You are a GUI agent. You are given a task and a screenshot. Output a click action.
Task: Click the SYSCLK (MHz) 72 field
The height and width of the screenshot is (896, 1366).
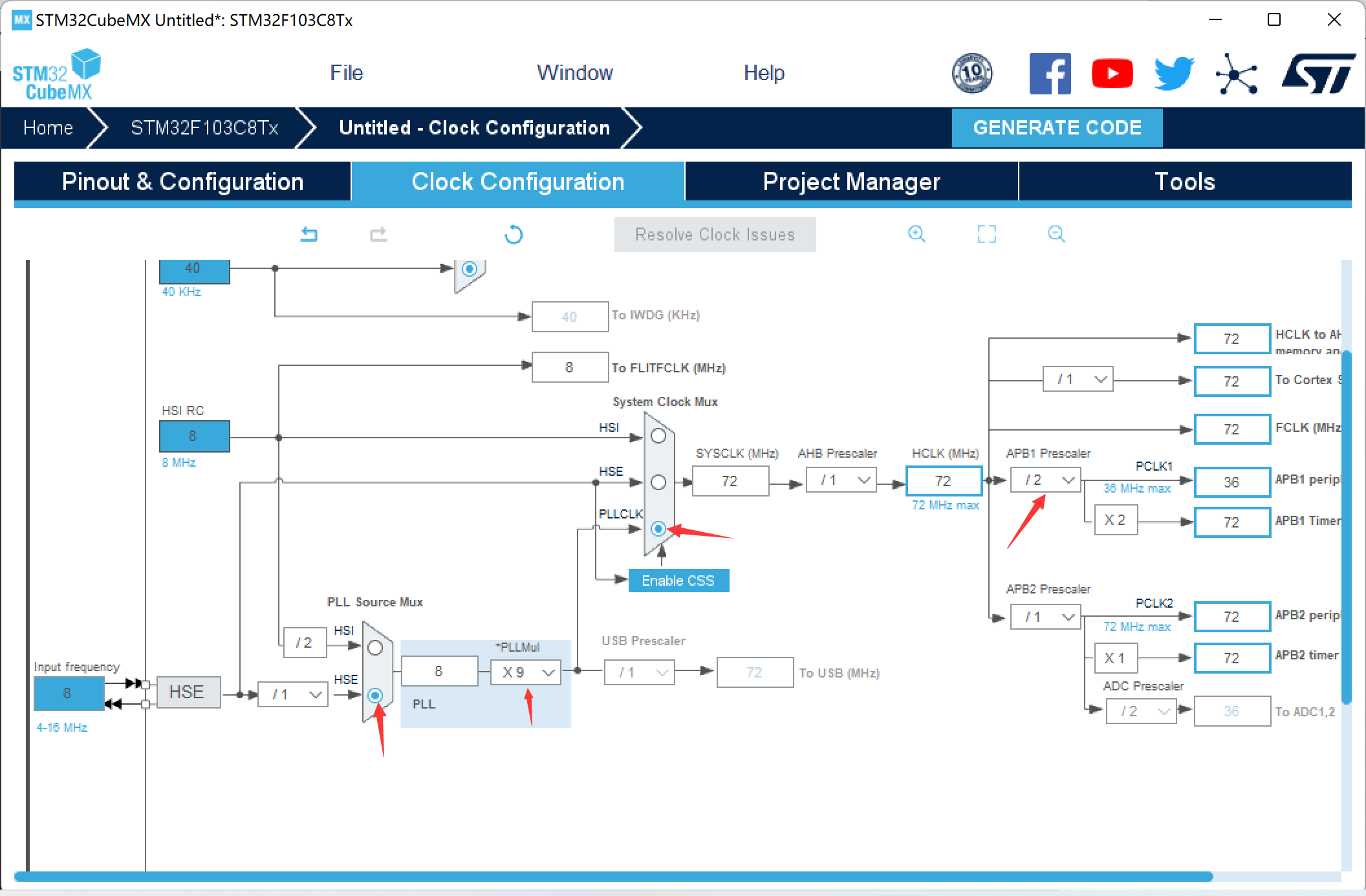click(730, 481)
